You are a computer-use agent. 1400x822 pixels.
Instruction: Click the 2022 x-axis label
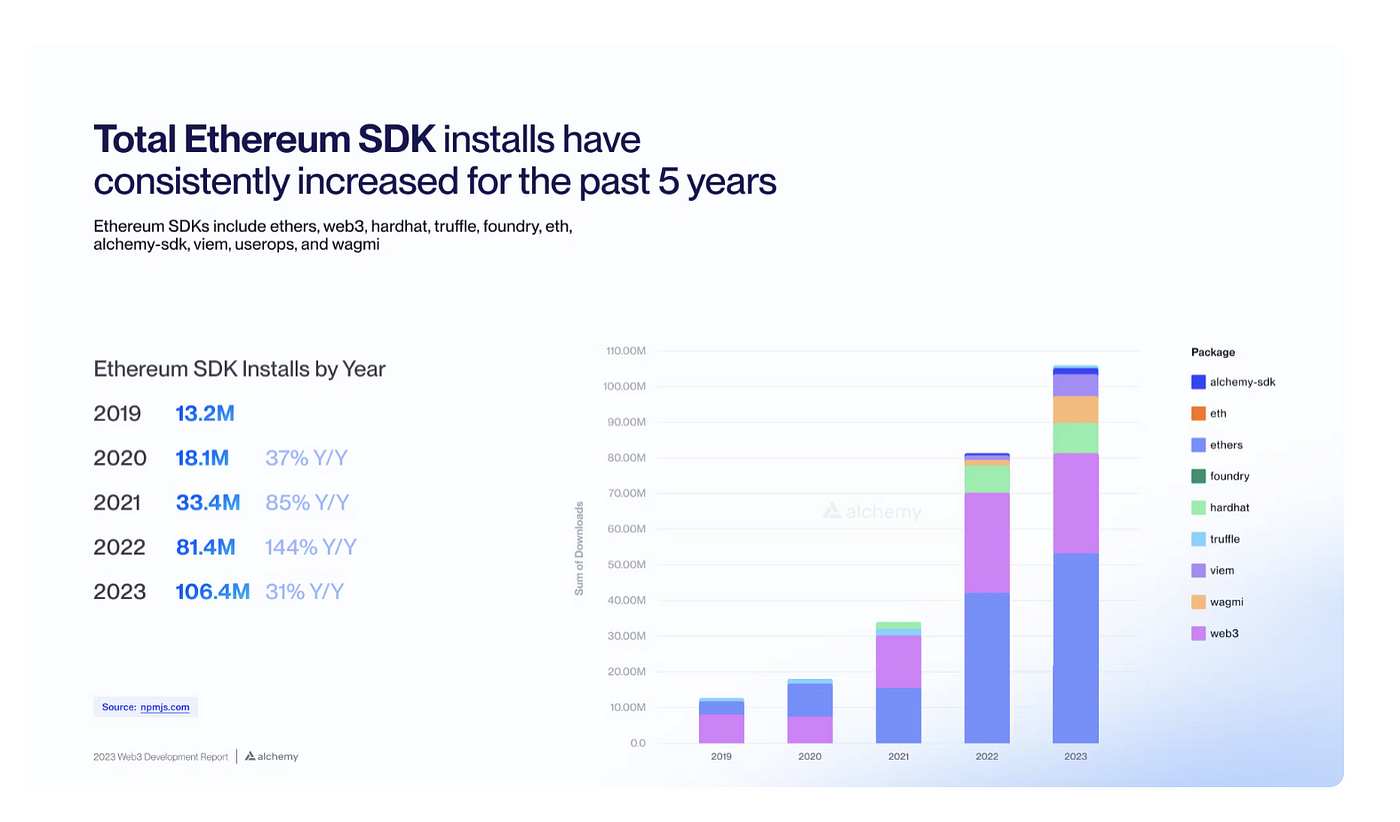click(987, 756)
